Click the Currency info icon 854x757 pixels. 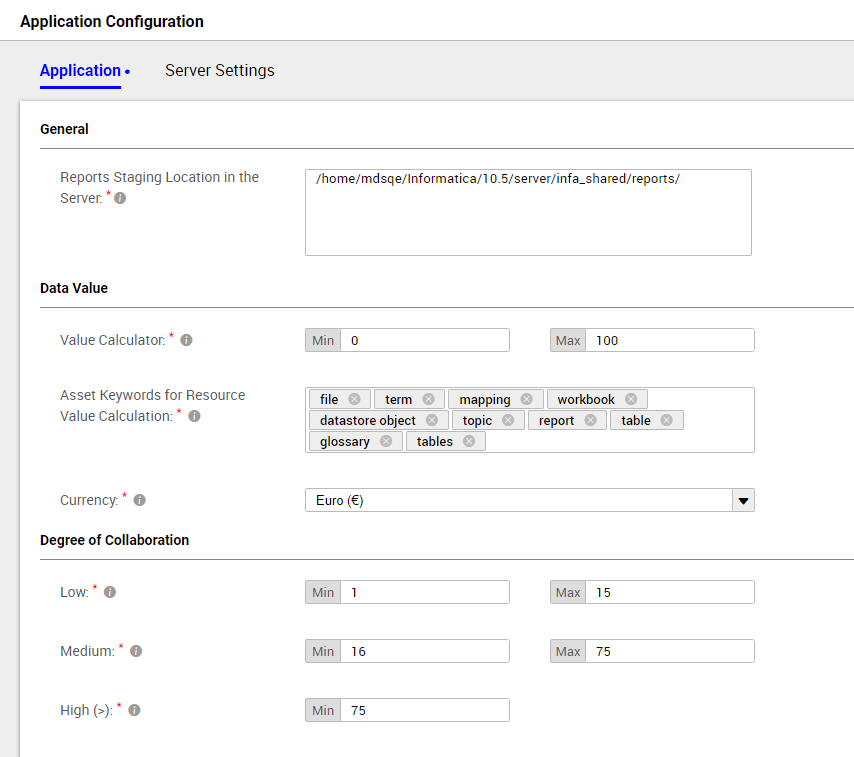pos(139,500)
